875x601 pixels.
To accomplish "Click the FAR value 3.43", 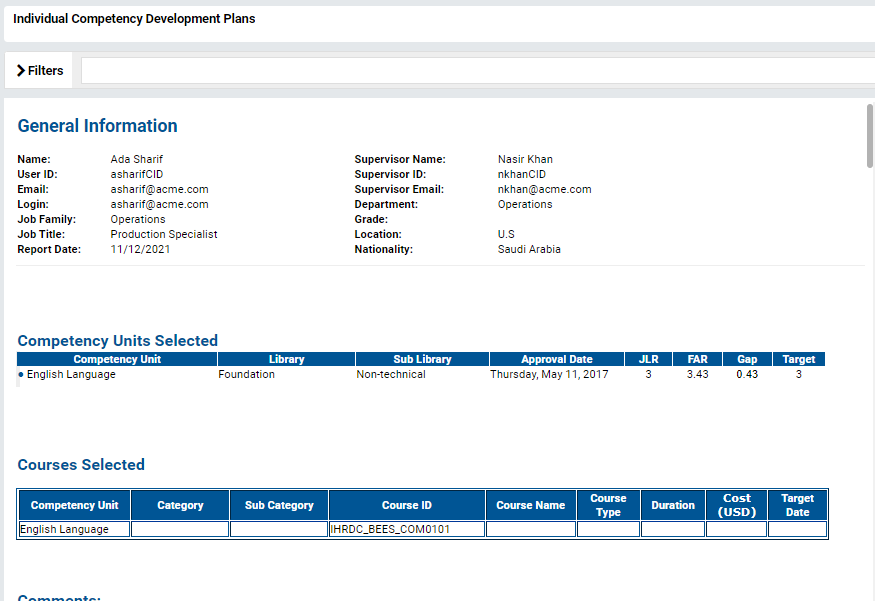I will tap(698, 374).
